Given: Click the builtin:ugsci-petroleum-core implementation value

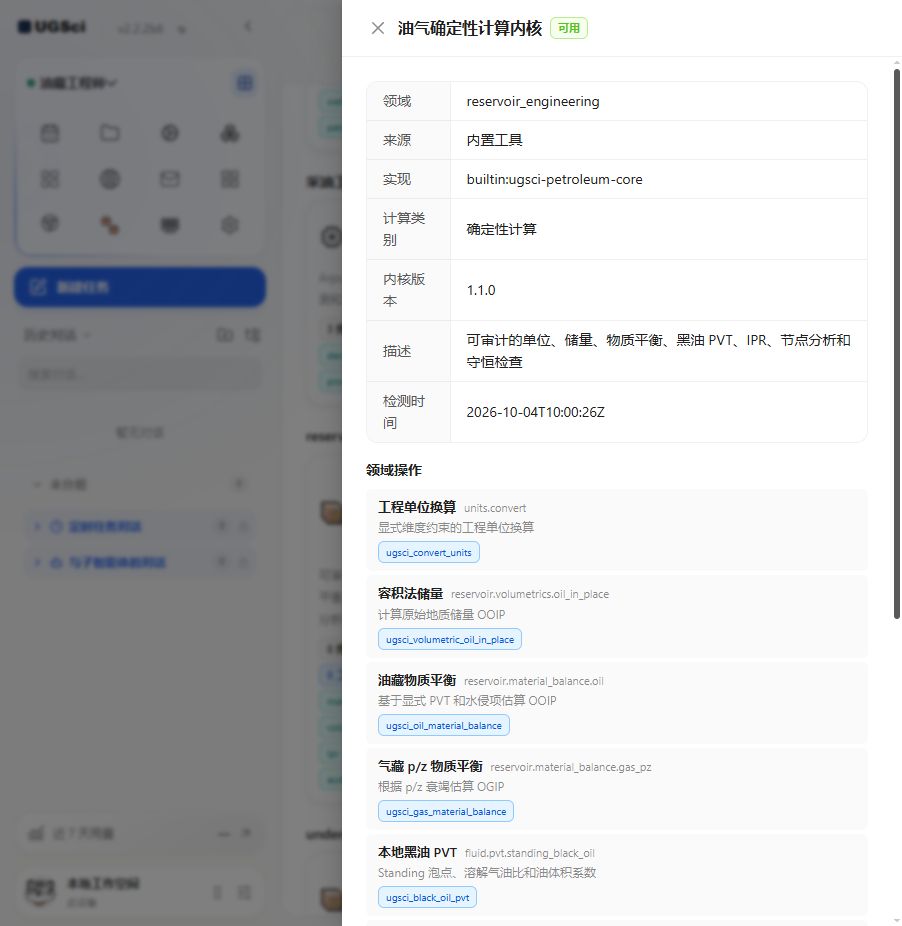Looking at the screenshot, I should [x=555, y=180].
